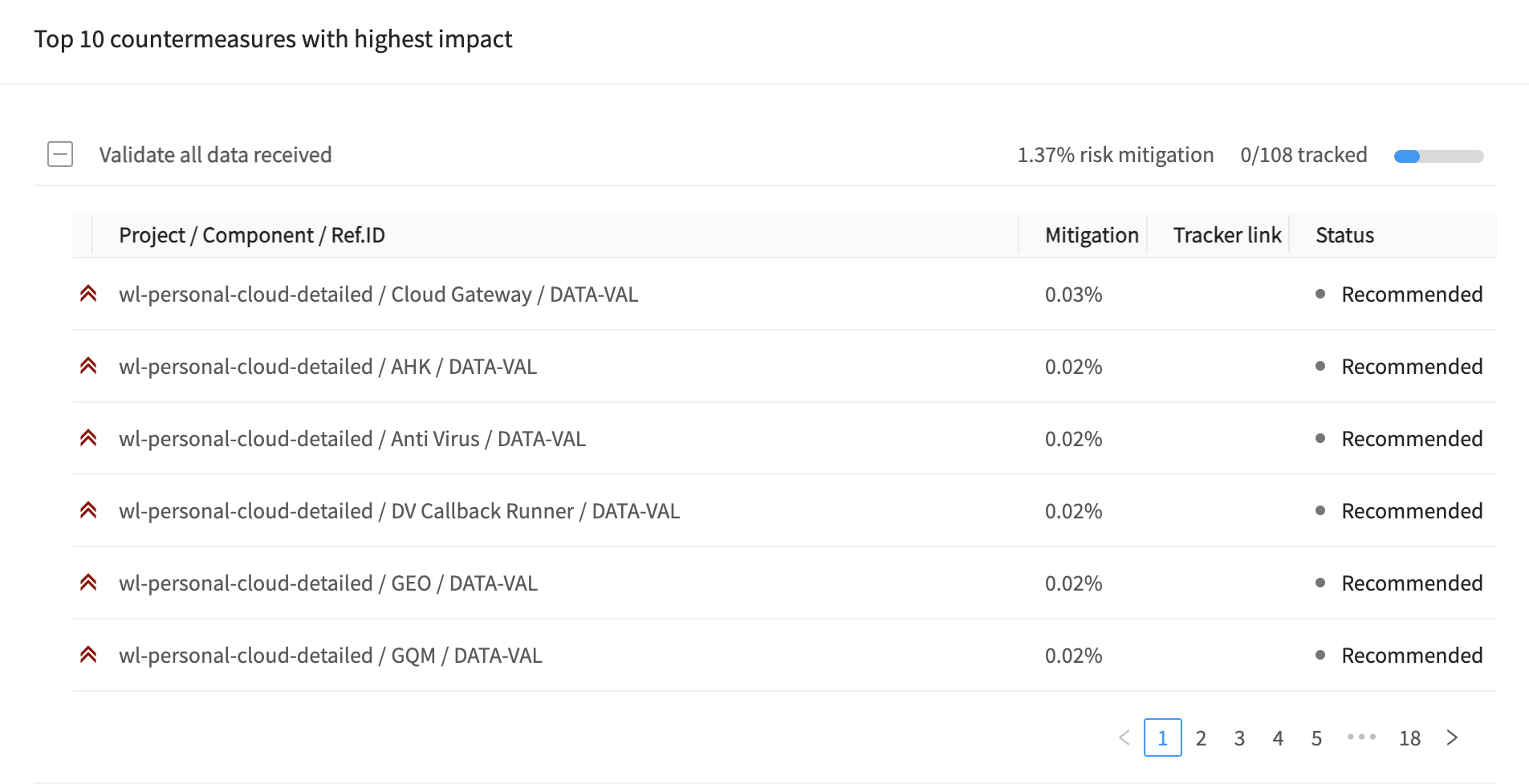Click priority icon for GEO row
Image resolution: width=1529 pixels, height=784 pixels.
tap(88, 583)
